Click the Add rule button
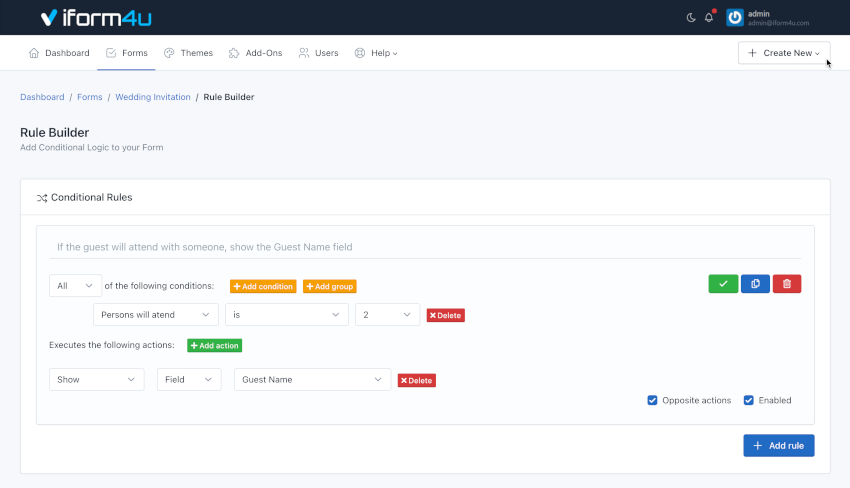The image size is (850, 488). point(778,445)
